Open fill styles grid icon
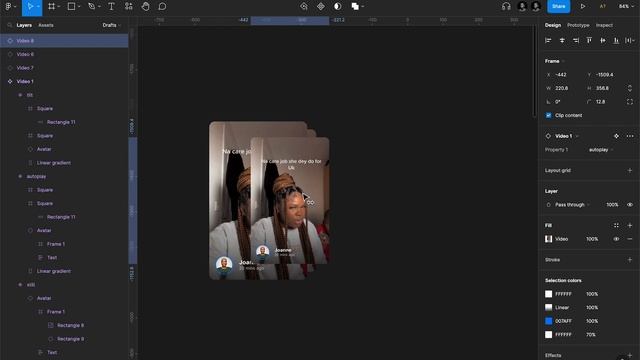The image size is (640, 360). (x=616, y=225)
